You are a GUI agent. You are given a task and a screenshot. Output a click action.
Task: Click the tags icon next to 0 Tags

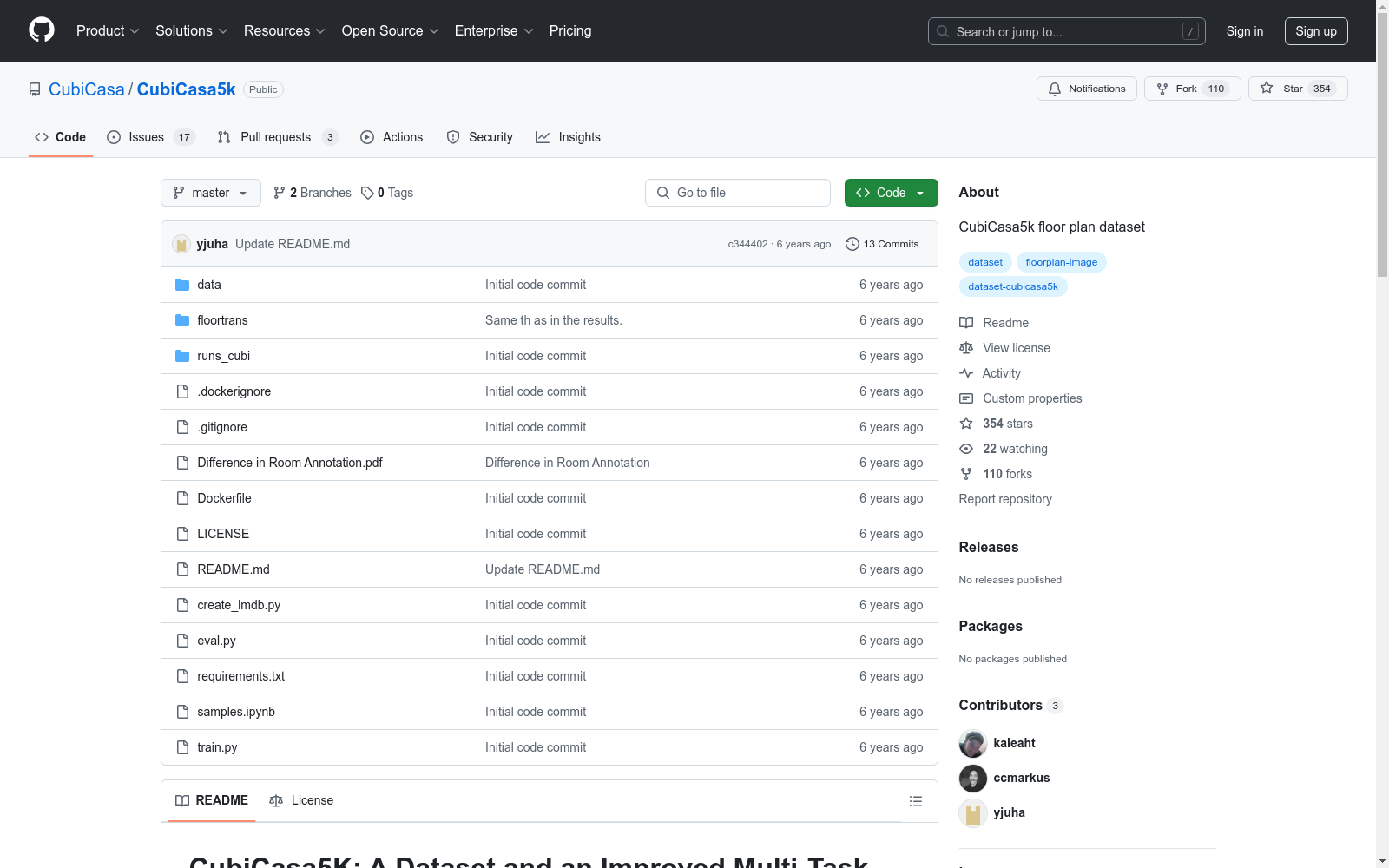[x=367, y=193]
